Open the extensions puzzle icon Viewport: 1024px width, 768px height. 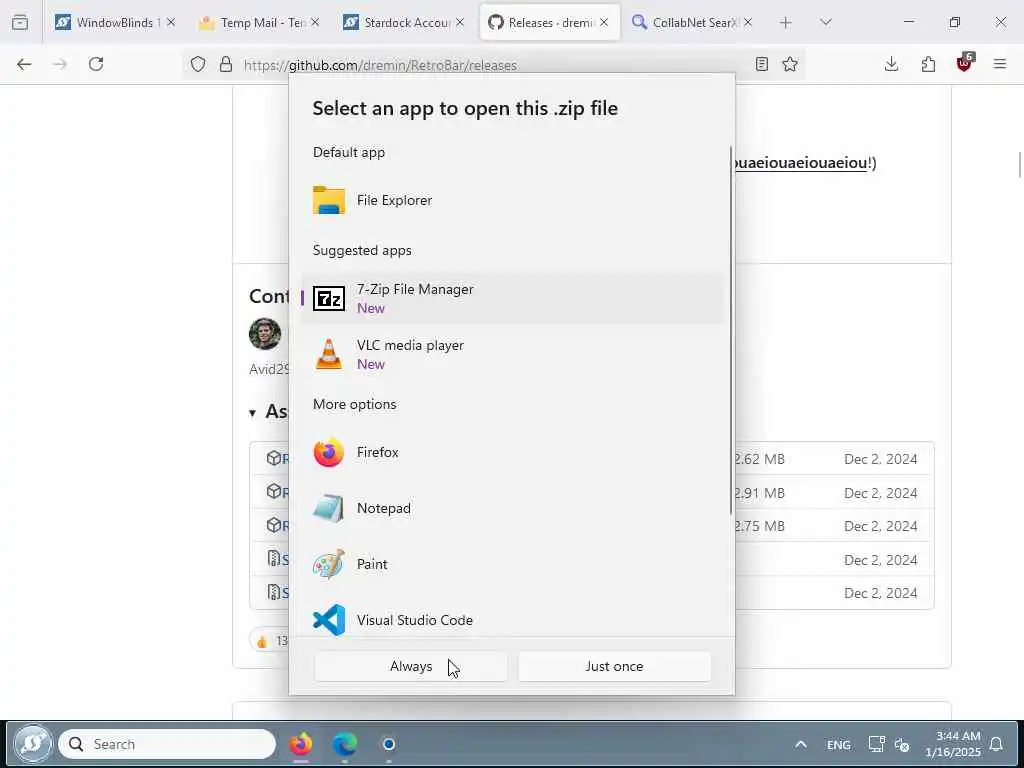tap(928, 64)
